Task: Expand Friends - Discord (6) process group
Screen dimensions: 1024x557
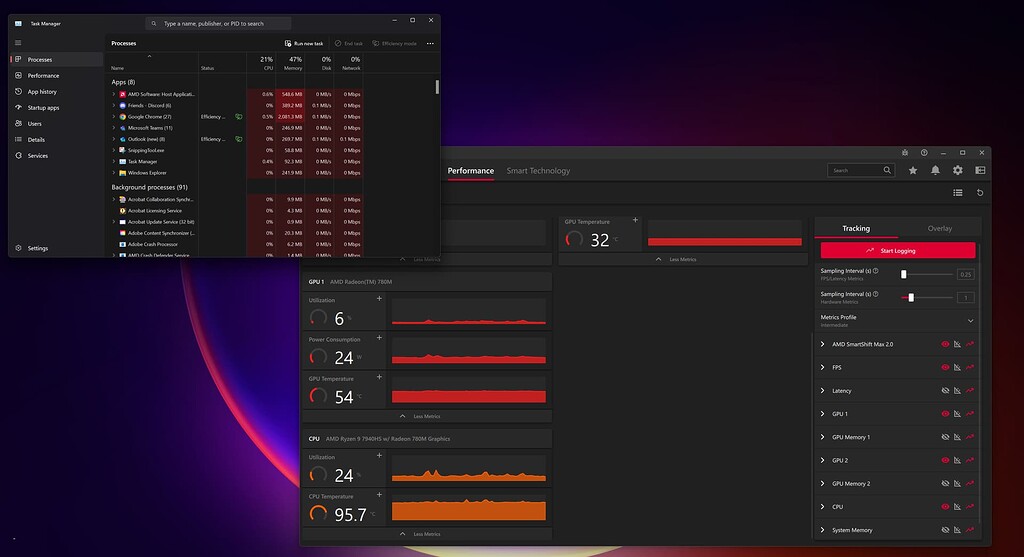Action: tap(114, 105)
